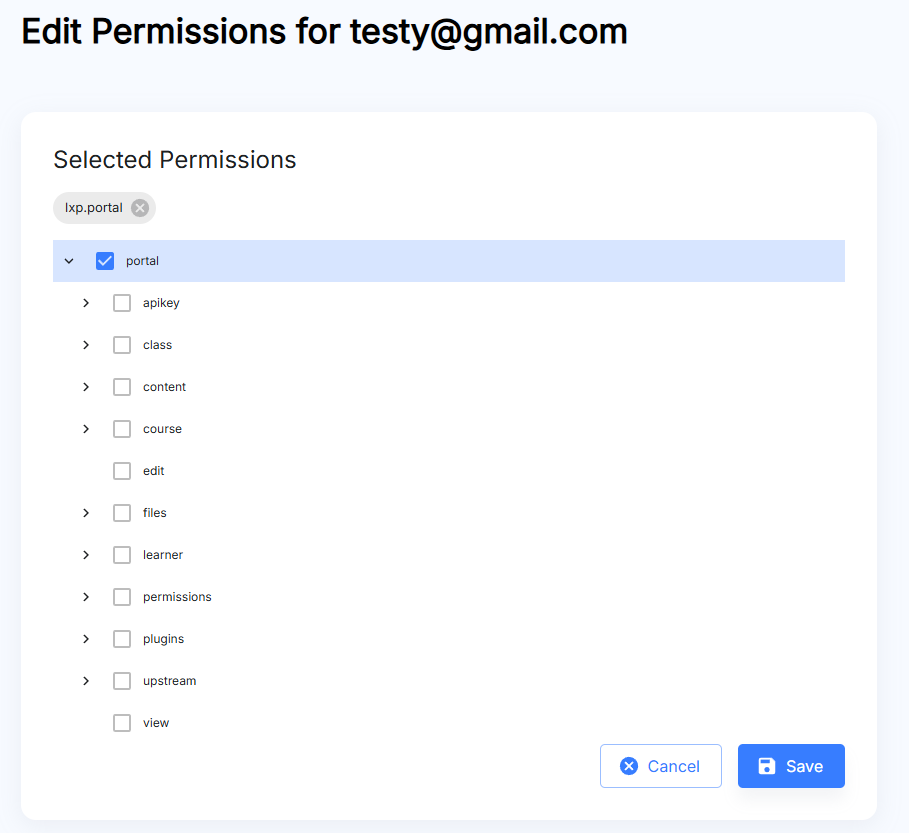Cancel editing permissions
This screenshot has width=909, height=833.
pyautogui.click(x=660, y=766)
